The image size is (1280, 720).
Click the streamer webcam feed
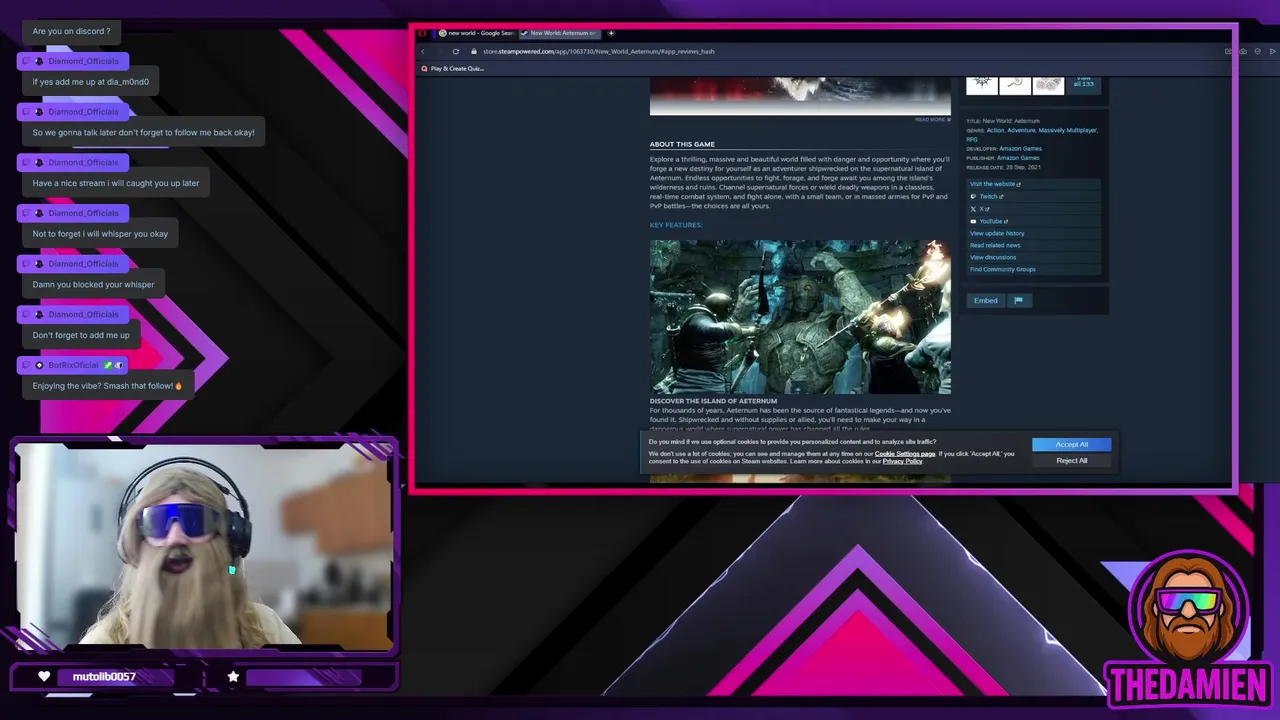tap(204, 547)
